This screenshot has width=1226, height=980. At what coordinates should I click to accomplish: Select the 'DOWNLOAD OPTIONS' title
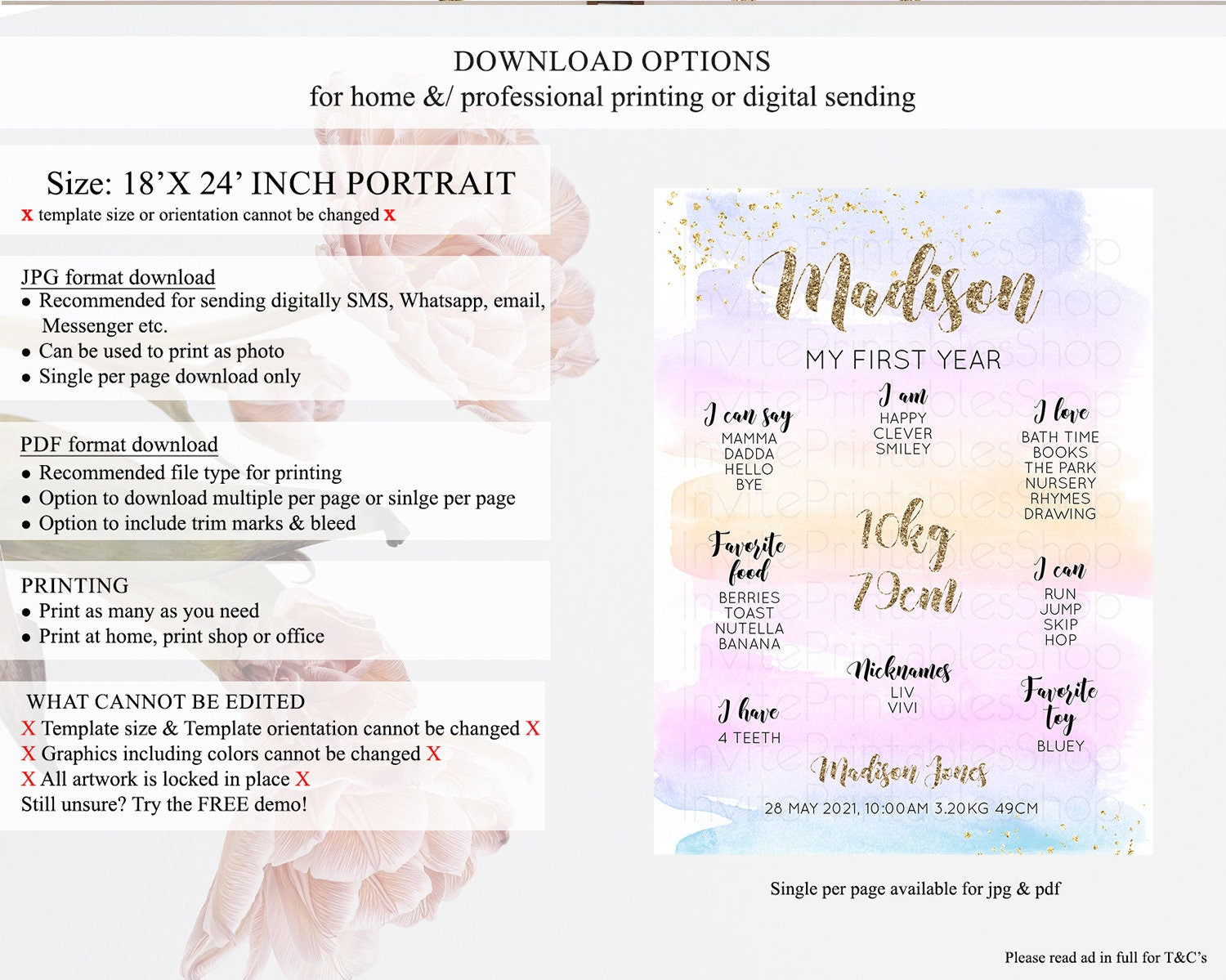pyautogui.click(x=612, y=61)
